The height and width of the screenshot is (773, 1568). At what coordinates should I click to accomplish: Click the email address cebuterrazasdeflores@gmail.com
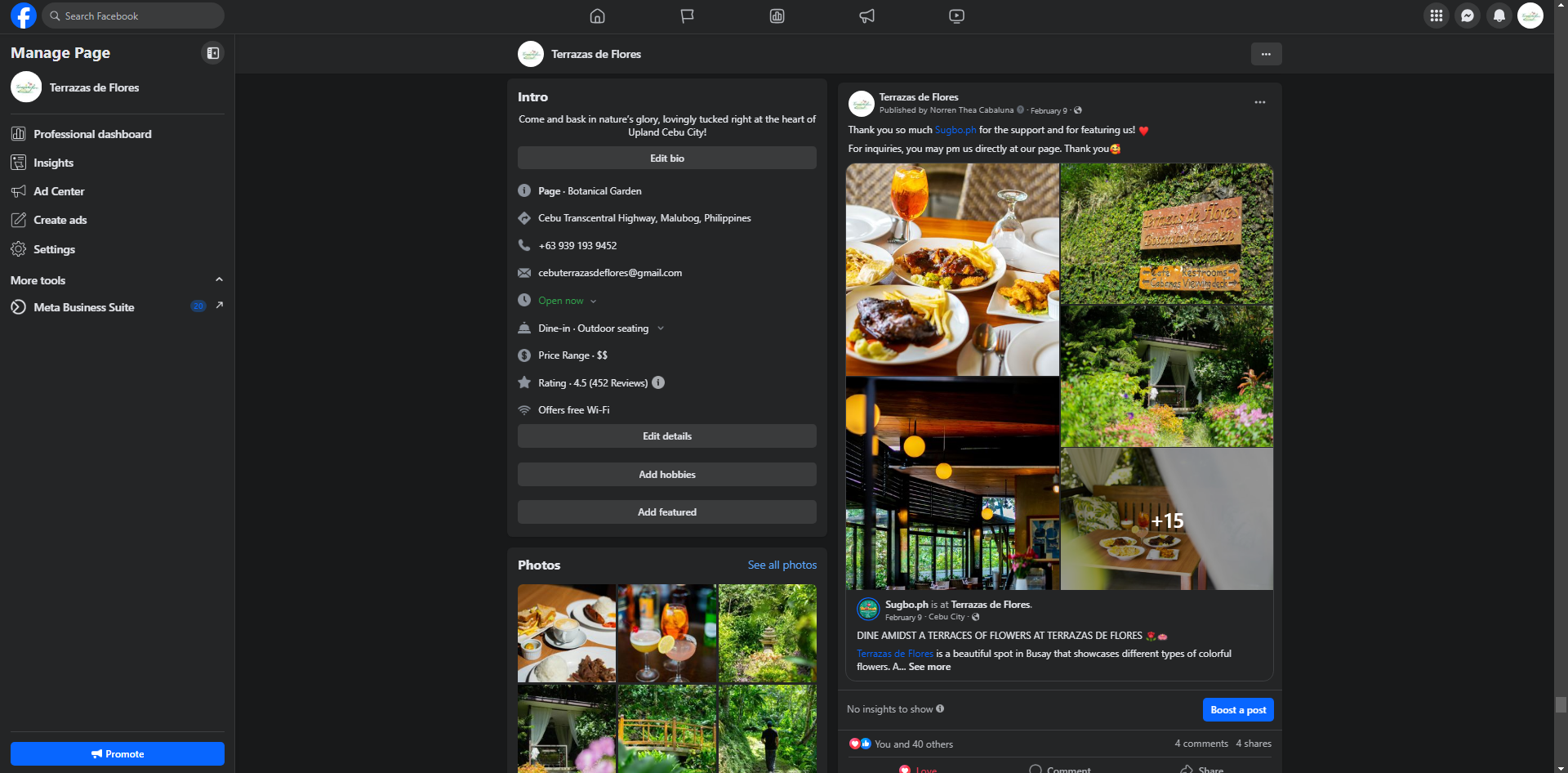[610, 273]
